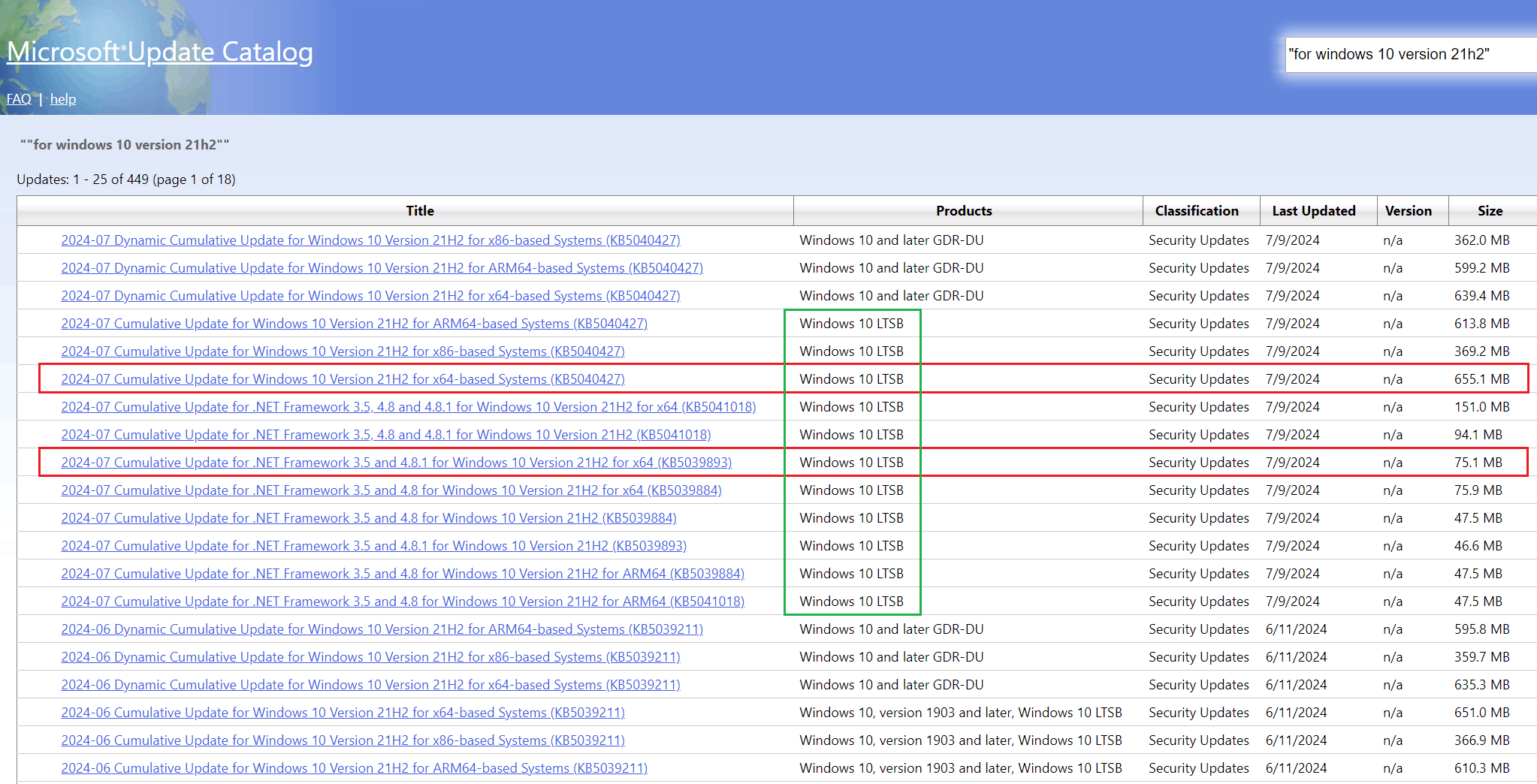The image size is (1537, 784).
Task: Open 2024-06 Dynamic Cumulative Update ARM64 KB5039211 link
Action: [x=382, y=629]
